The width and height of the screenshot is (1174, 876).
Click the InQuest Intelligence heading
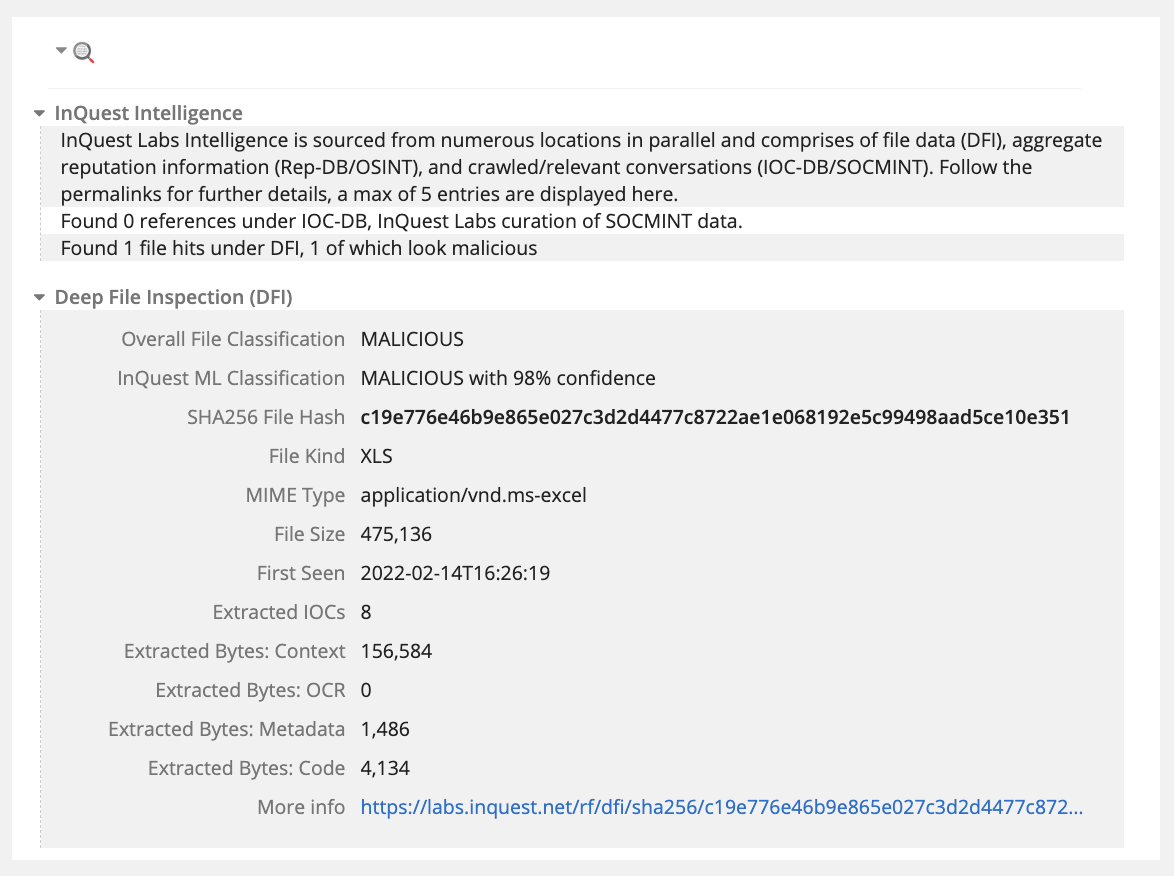(148, 113)
